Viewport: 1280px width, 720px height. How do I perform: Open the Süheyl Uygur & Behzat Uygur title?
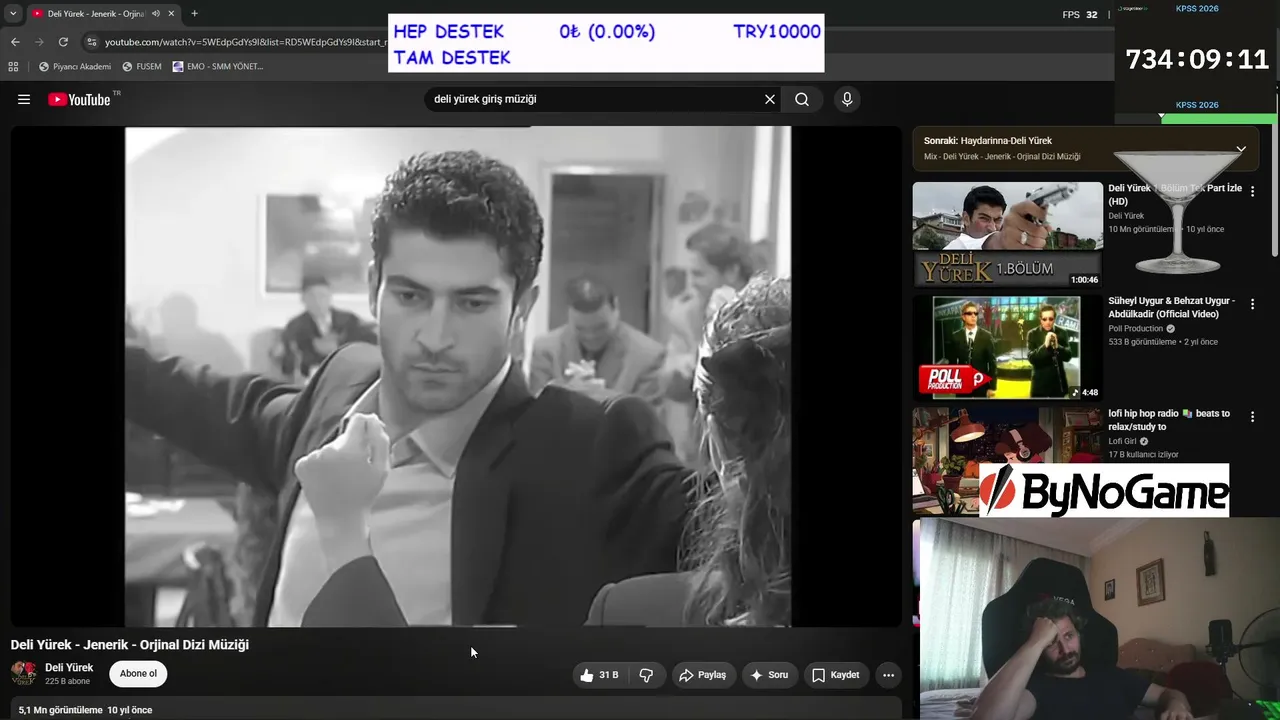point(1172,307)
